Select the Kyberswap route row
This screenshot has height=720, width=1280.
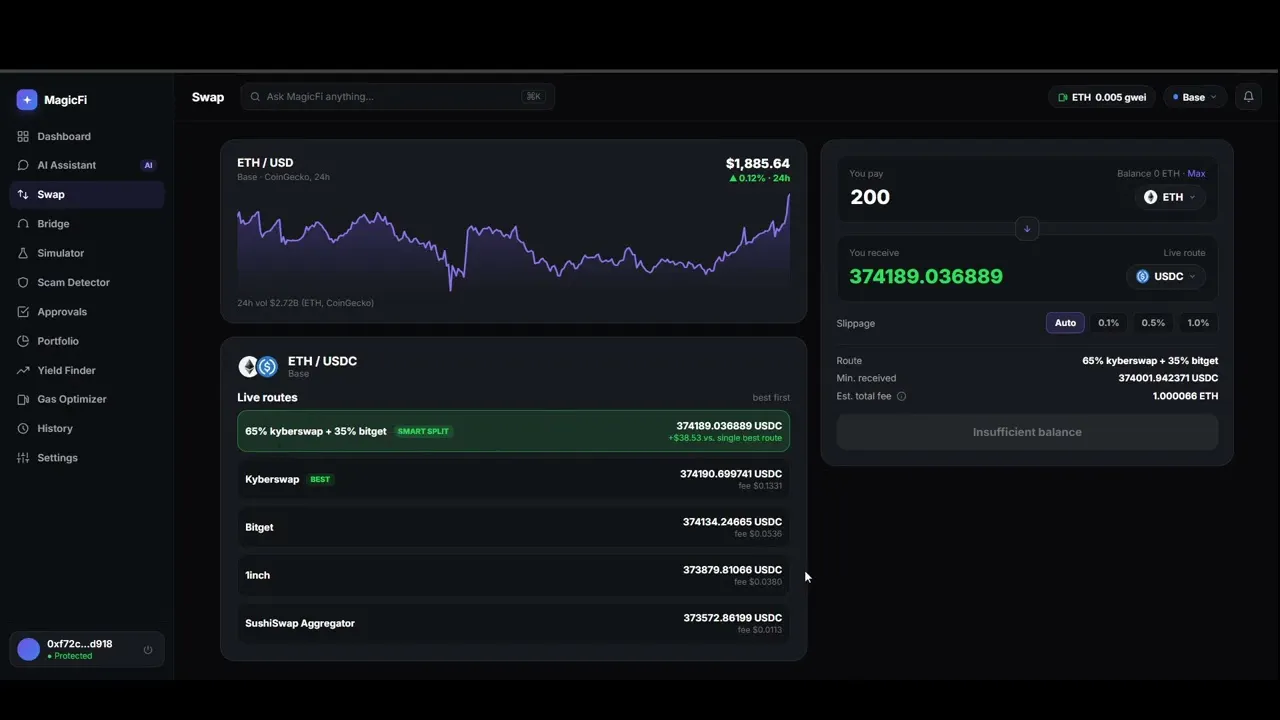(513, 479)
